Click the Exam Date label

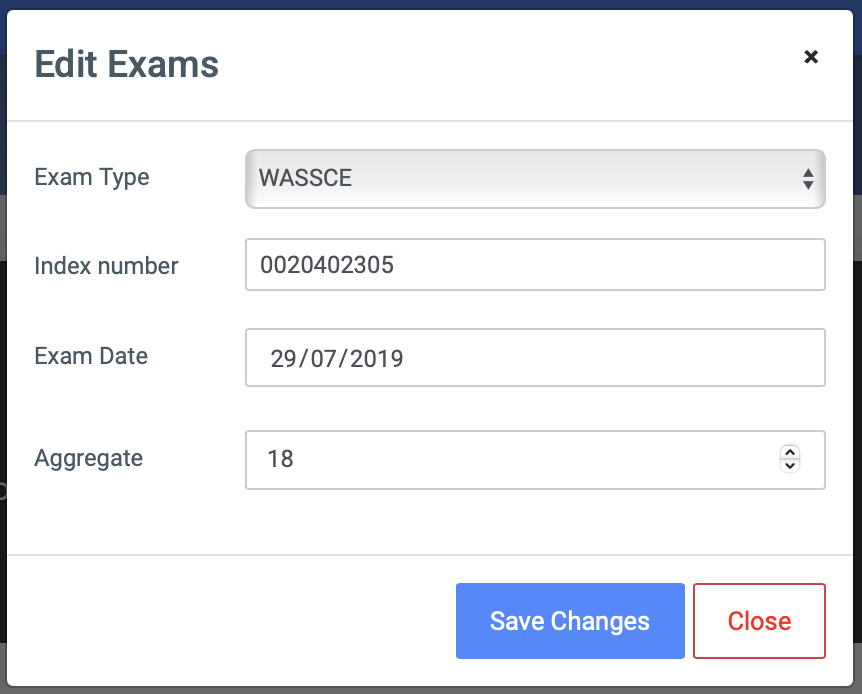point(91,356)
